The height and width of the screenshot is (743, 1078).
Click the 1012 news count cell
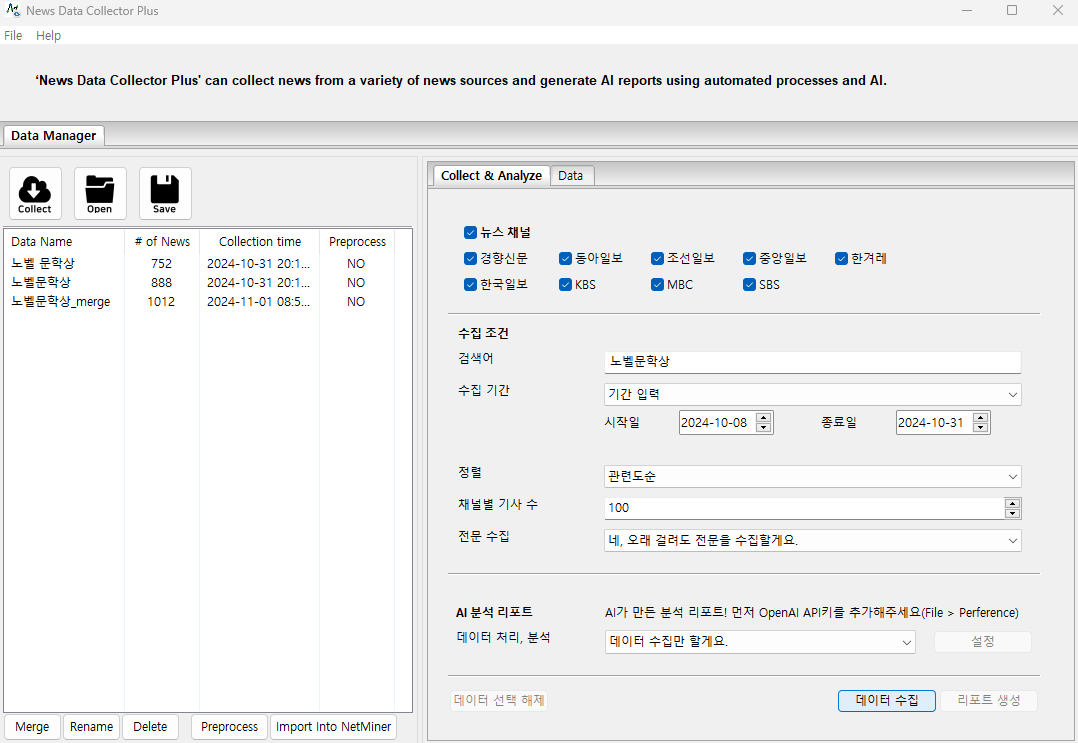pyautogui.click(x=162, y=302)
